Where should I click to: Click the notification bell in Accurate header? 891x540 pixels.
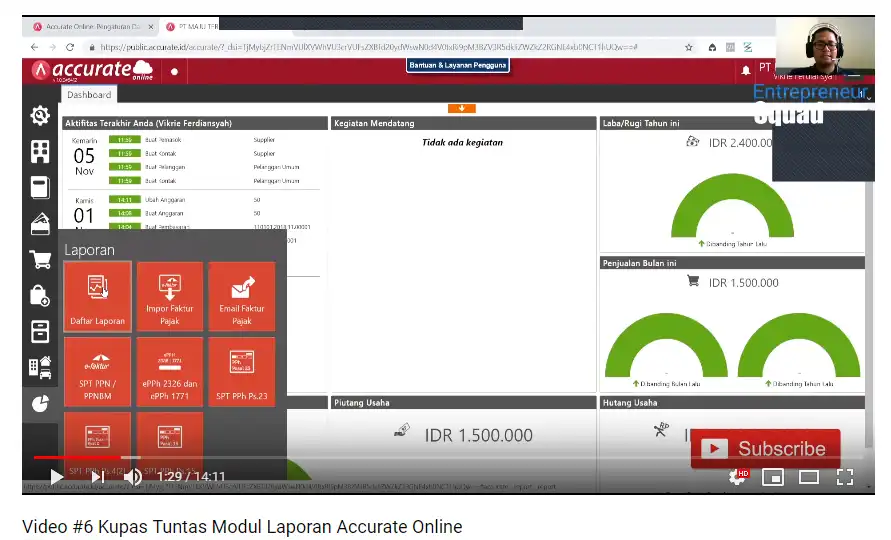746,70
